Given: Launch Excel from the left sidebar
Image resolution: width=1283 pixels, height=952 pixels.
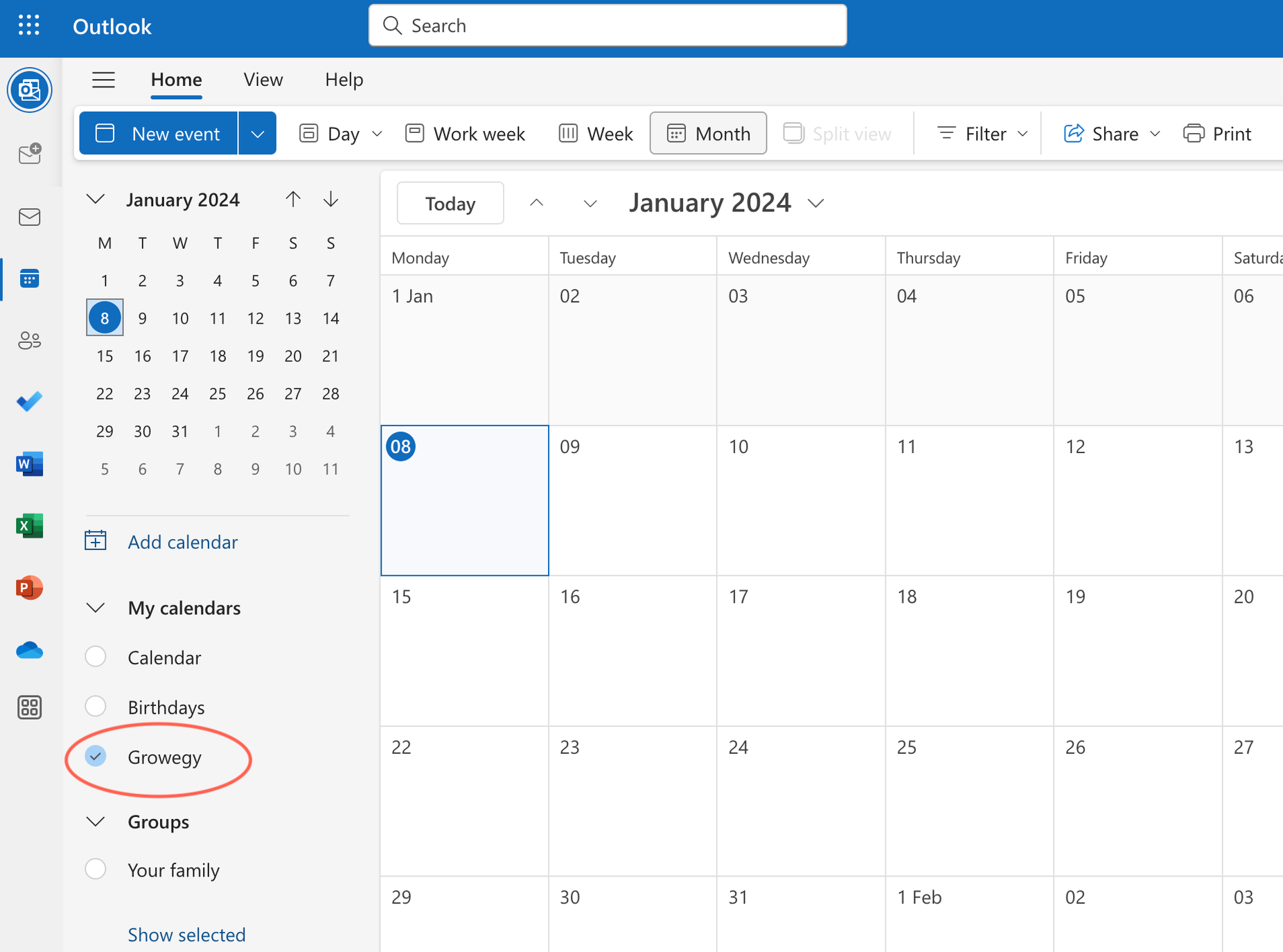Looking at the screenshot, I should (x=29, y=526).
